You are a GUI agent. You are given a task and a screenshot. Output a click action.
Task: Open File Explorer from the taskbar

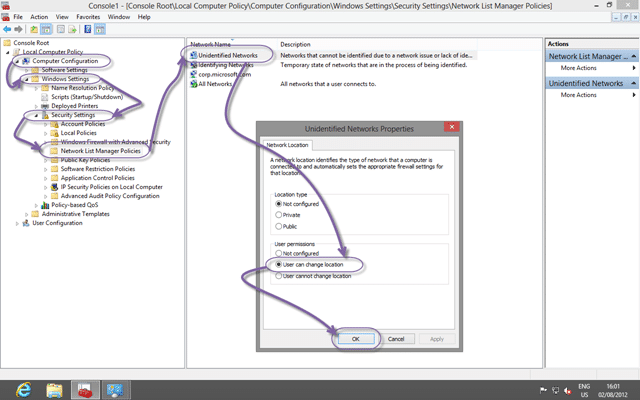click(54, 390)
